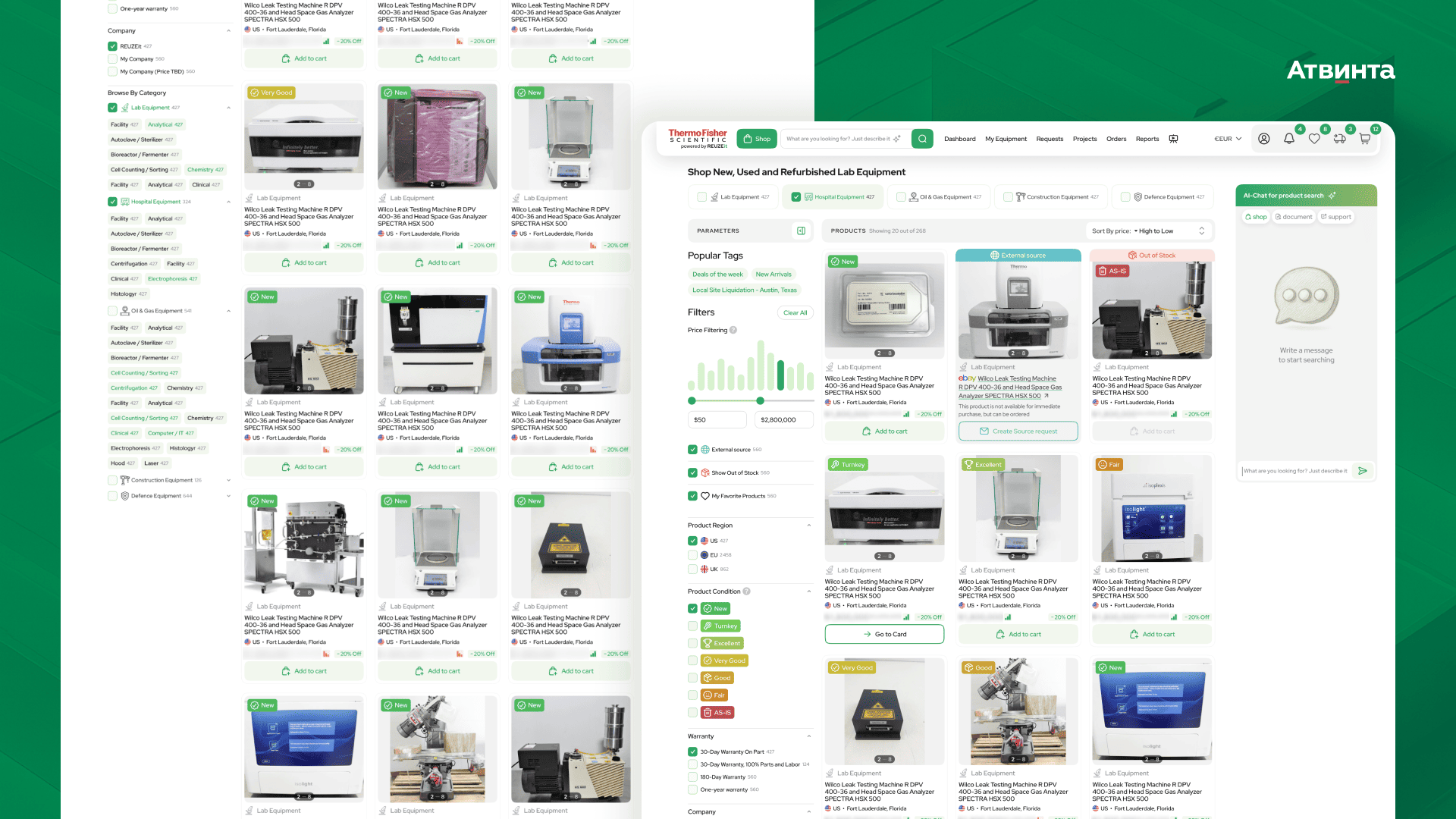
Task: Uncheck the Hospital Equipment category chip checkbox
Action: pos(795,197)
